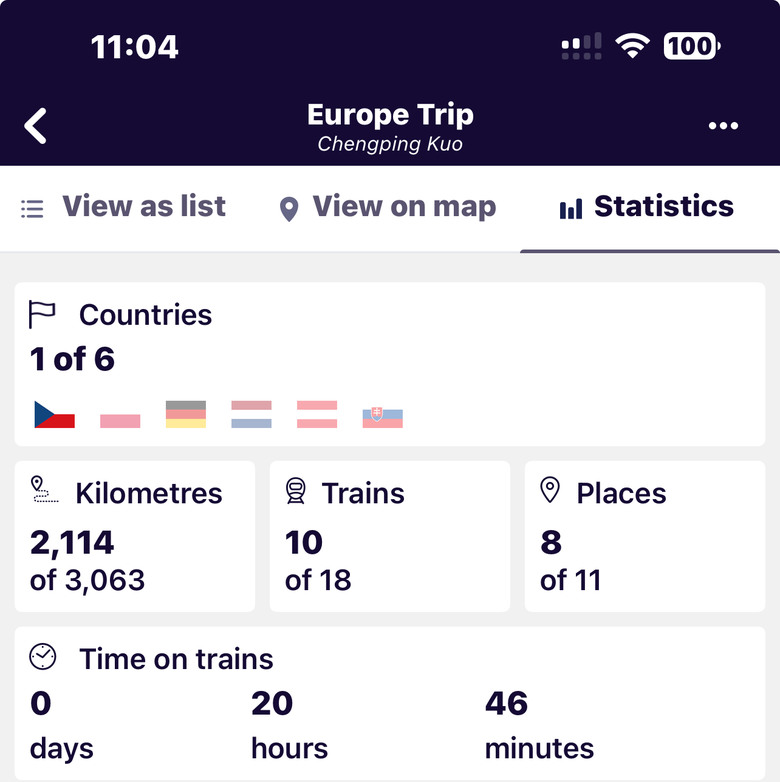Tap the German flag icon
This screenshot has width=780, height=782.
(186, 414)
